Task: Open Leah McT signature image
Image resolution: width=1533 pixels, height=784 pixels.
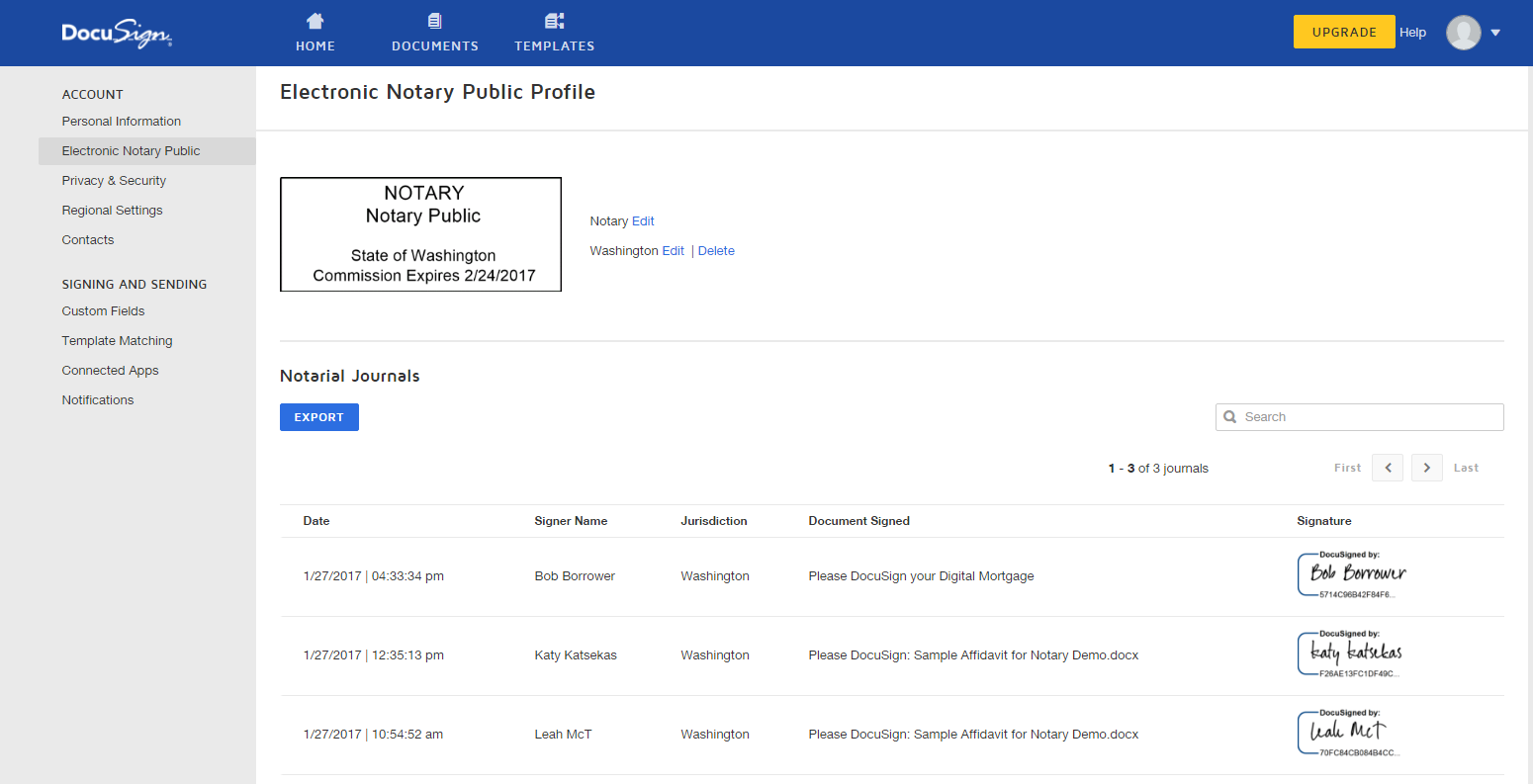Action: pos(1348,734)
